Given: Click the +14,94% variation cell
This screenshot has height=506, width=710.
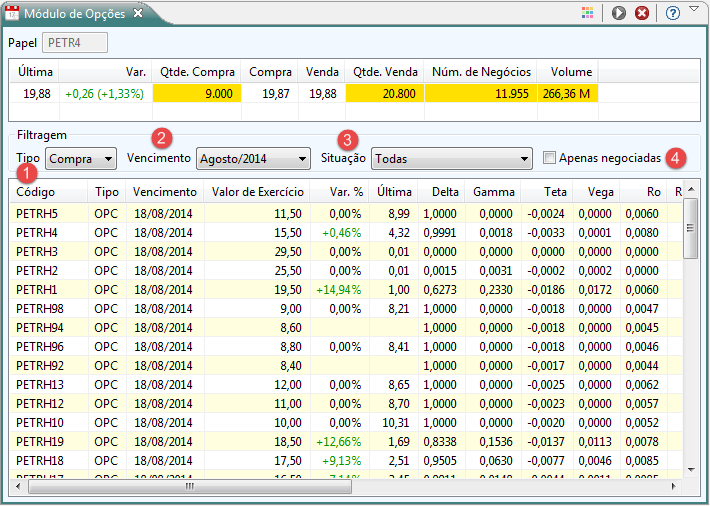Looking at the screenshot, I should point(339,289).
